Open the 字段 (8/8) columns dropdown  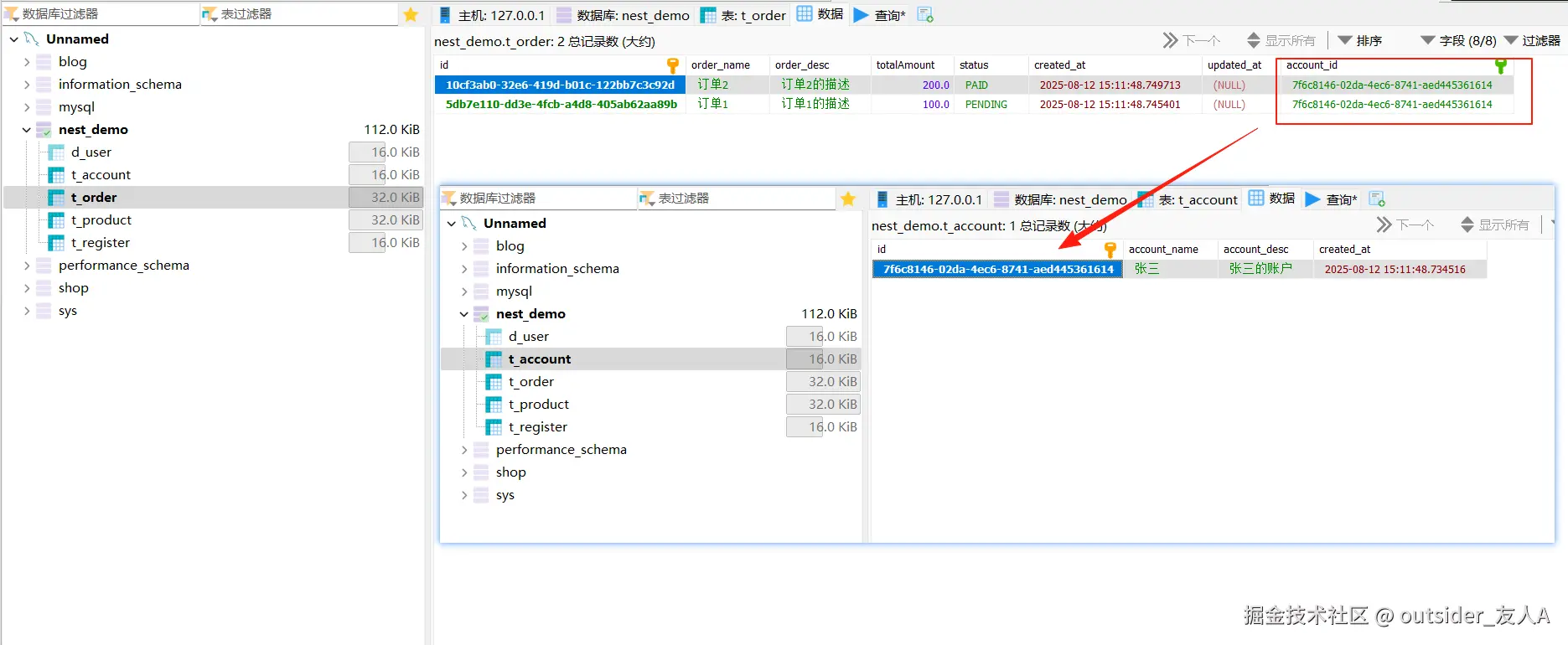pos(1458,40)
